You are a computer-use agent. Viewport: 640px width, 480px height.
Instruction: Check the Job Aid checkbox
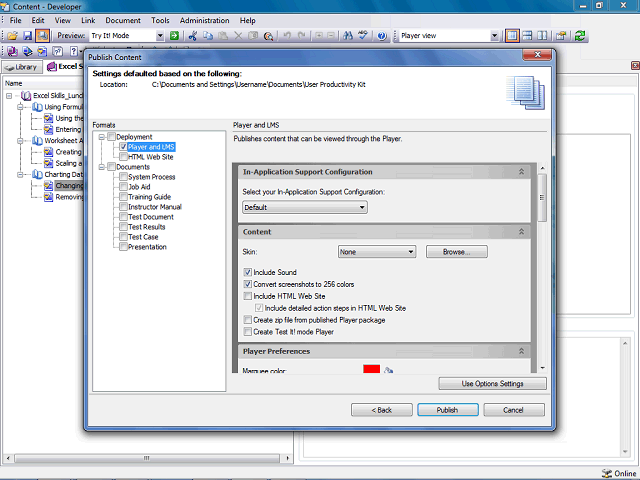pos(123,187)
